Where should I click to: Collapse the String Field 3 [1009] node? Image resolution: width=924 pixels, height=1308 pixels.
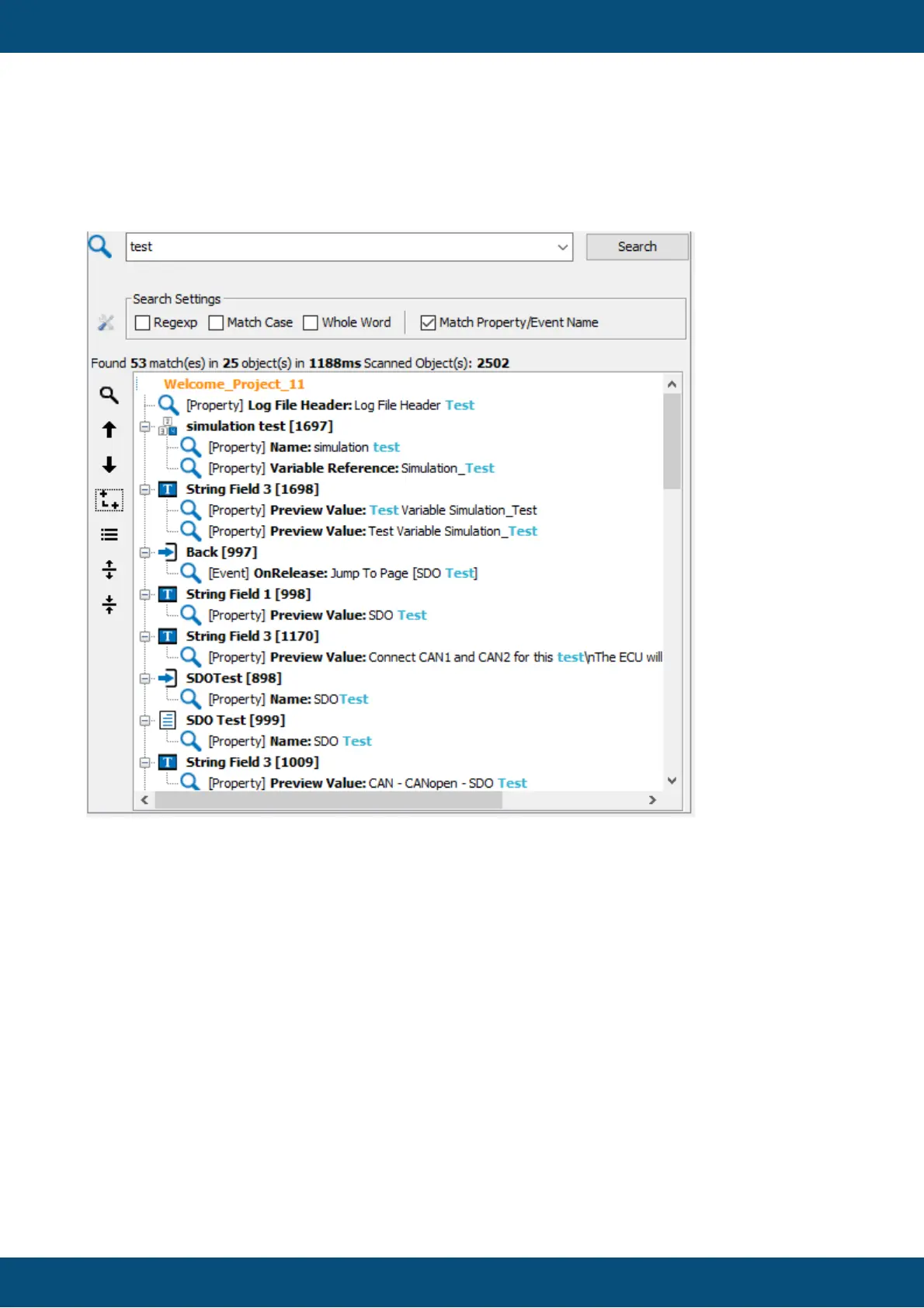point(144,762)
